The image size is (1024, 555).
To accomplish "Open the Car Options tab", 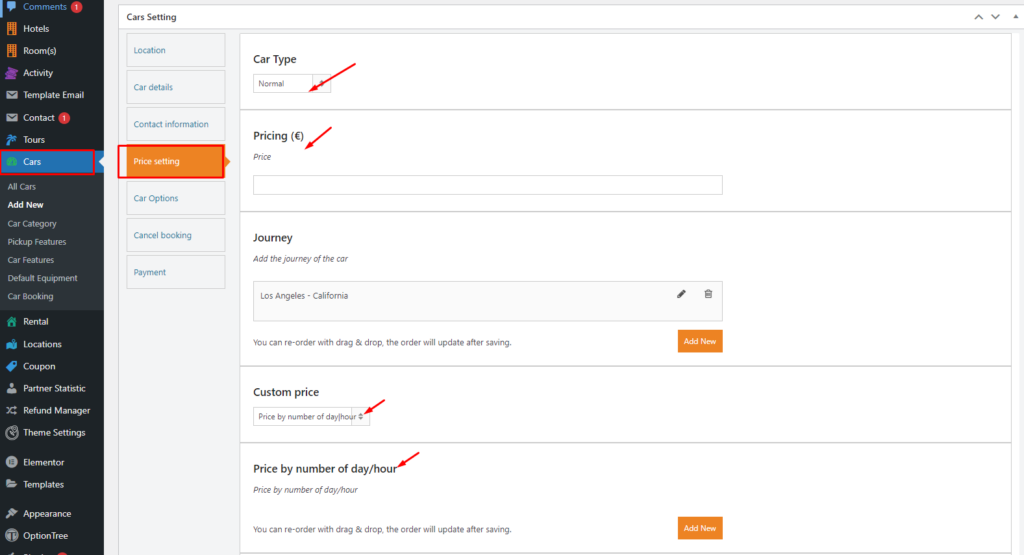I will pyautogui.click(x=176, y=198).
